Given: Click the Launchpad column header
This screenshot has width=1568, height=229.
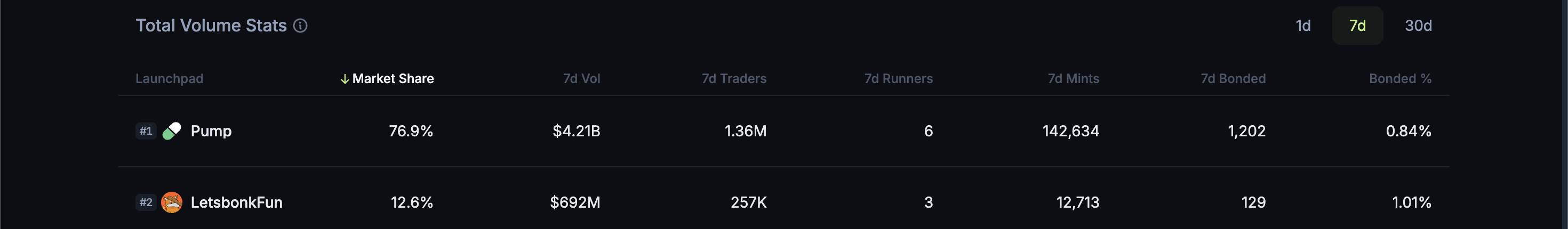Looking at the screenshot, I should click(x=169, y=79).
